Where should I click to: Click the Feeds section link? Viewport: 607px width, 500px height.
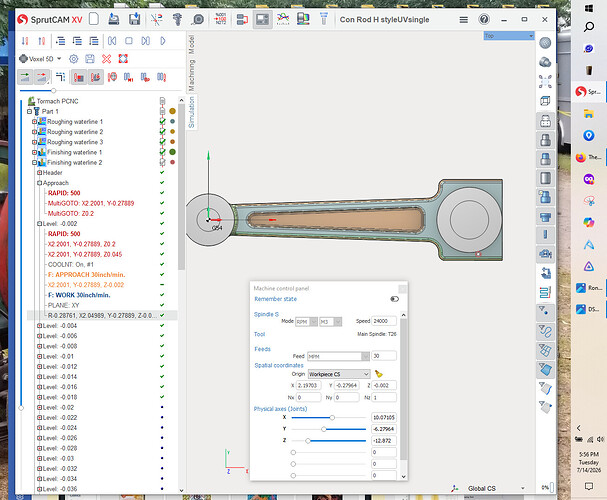coord(262,349)
